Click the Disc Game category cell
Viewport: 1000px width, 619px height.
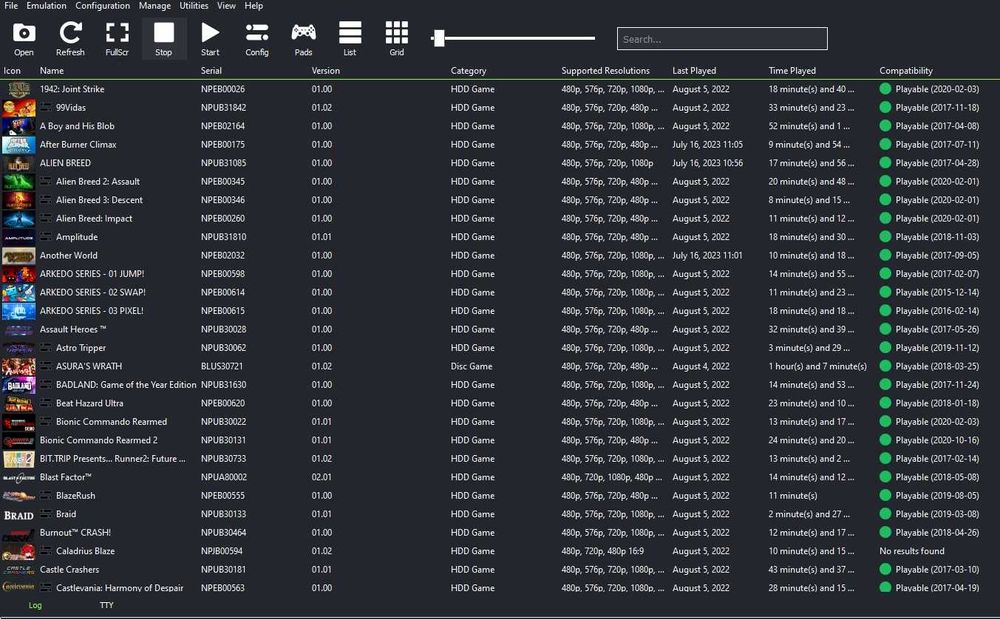coord(471,367)
